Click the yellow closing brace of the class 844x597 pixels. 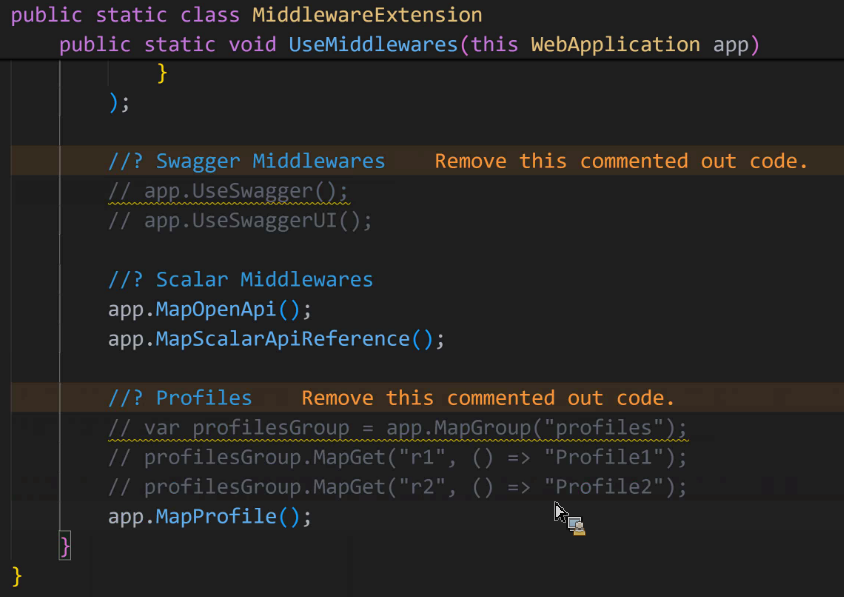point(17,576)
